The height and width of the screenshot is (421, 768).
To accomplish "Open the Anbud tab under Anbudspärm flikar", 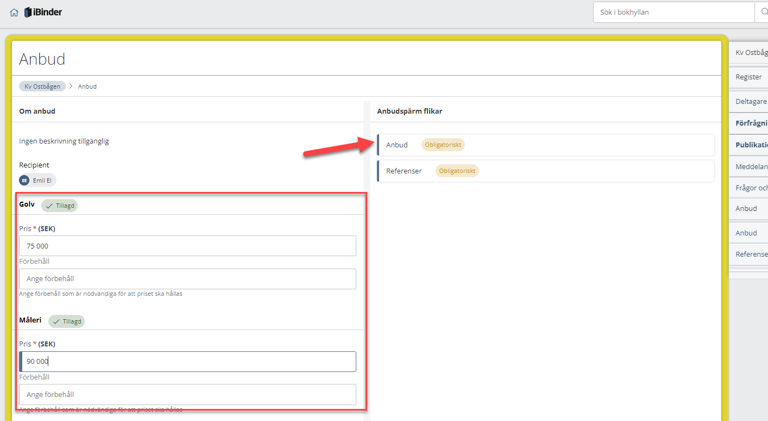I will tap(397, 145).
